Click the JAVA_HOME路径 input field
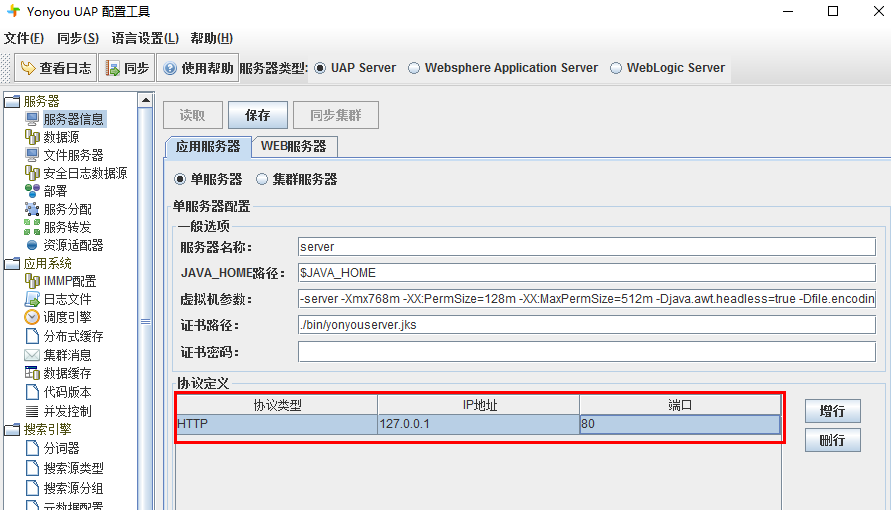This screenshot has height=510, width=891. click(586, 273)
